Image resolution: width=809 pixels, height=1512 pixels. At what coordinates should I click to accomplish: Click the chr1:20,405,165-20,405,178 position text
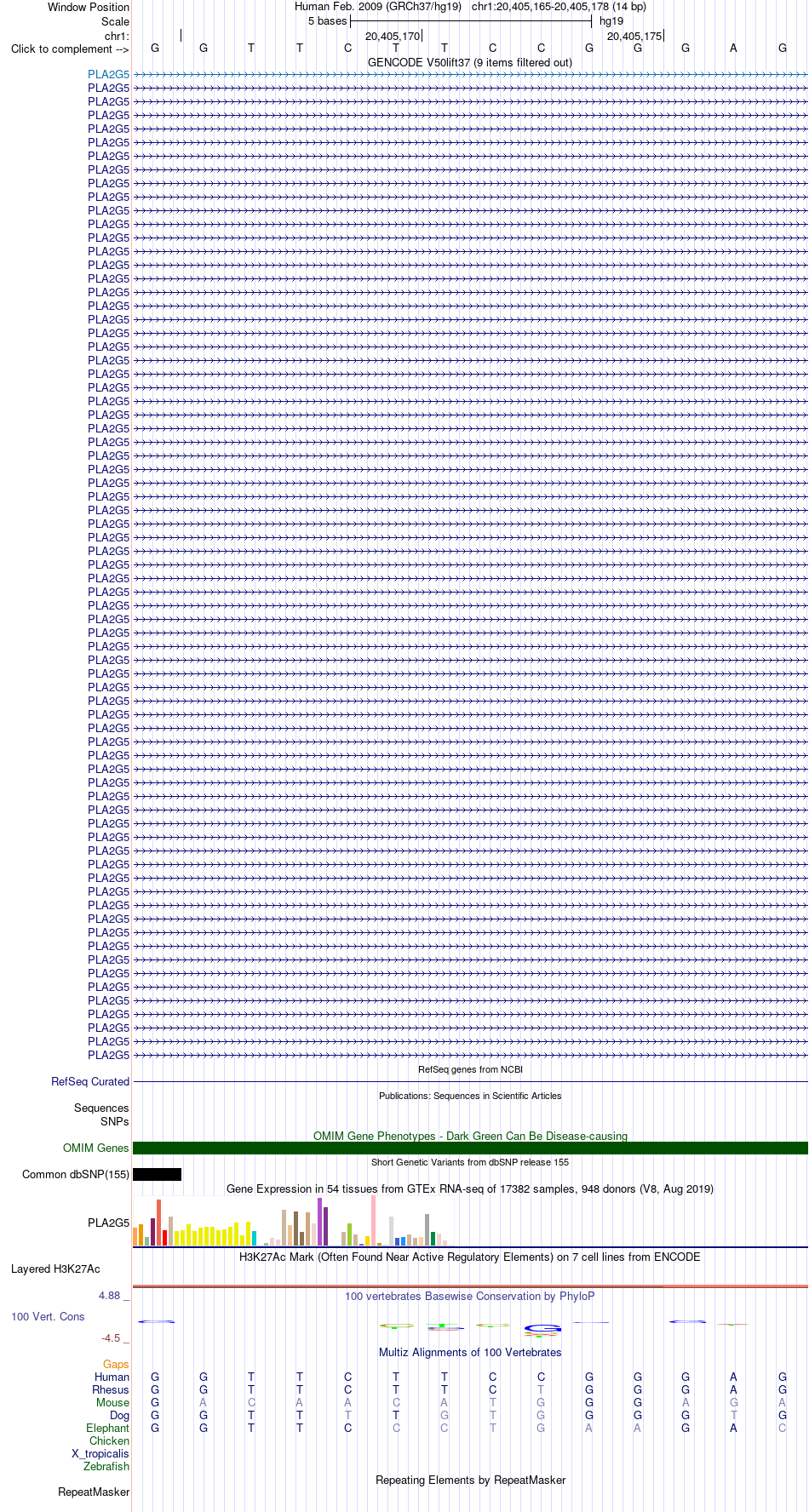coord(559,7)
